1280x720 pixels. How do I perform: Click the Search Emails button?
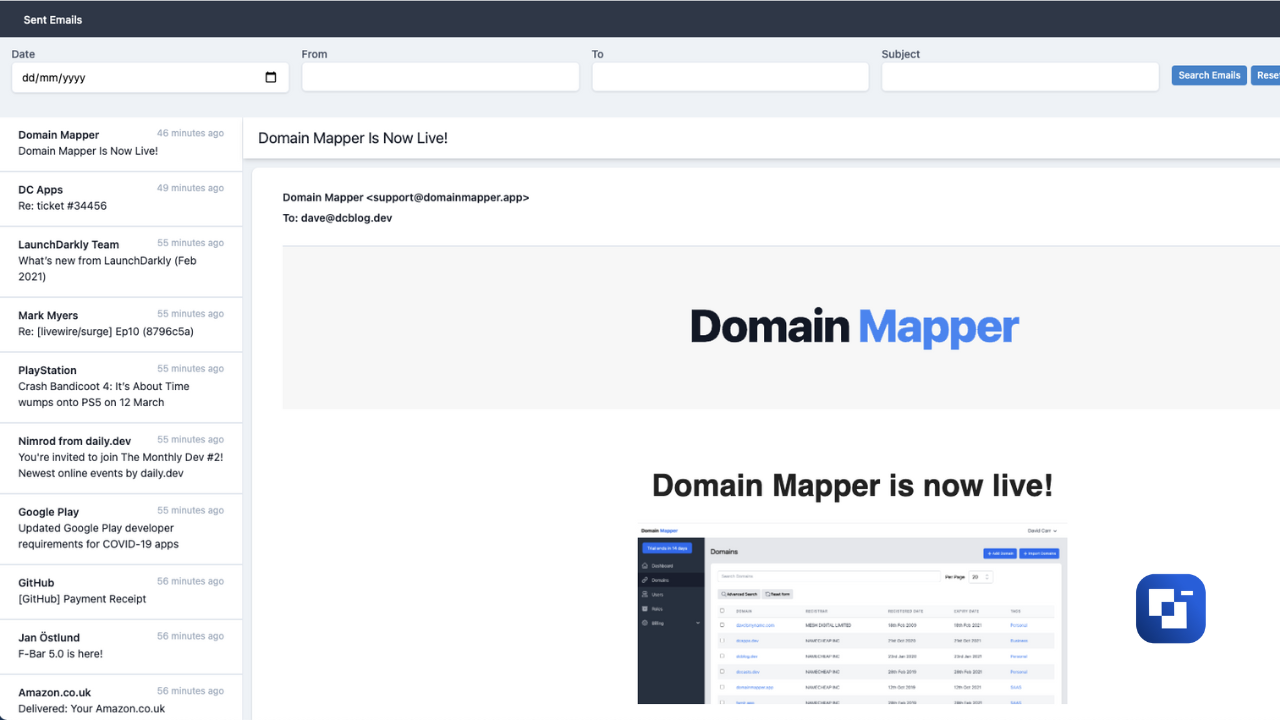(x=1208, y=75)
